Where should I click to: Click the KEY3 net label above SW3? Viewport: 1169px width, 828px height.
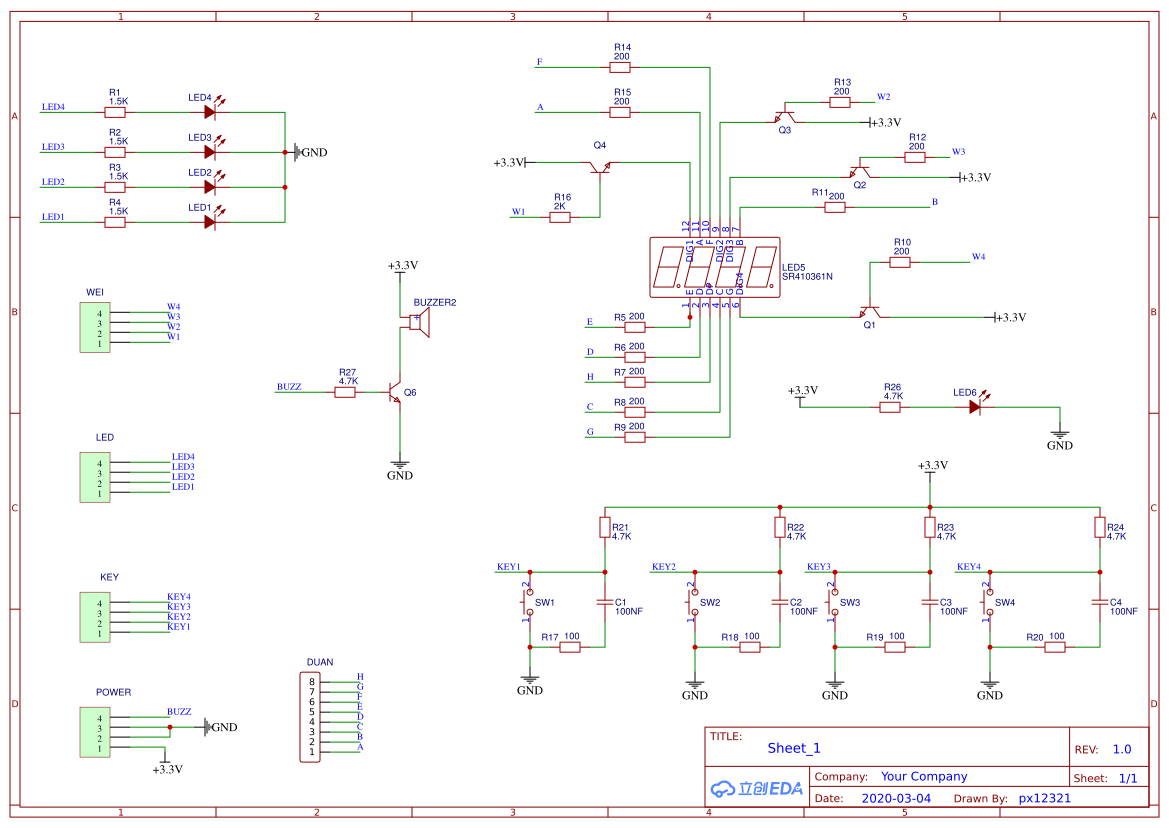coord(819,567)
